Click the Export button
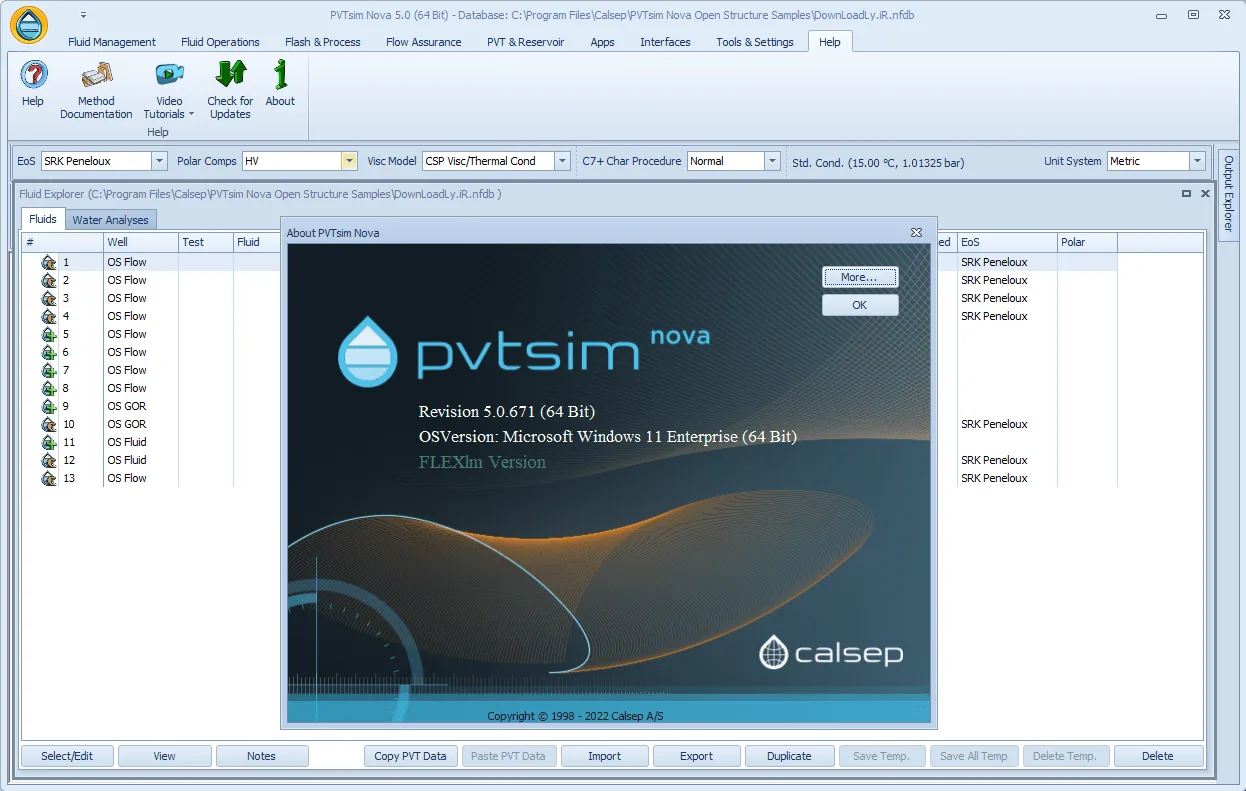The width and height of the screenshot is (1246, 791). (x=697, y=756)
